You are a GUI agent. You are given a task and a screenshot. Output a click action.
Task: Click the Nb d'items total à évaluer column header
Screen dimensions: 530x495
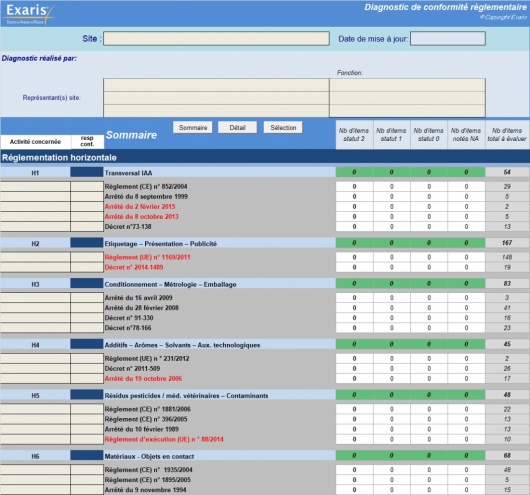tap(507, 135)
